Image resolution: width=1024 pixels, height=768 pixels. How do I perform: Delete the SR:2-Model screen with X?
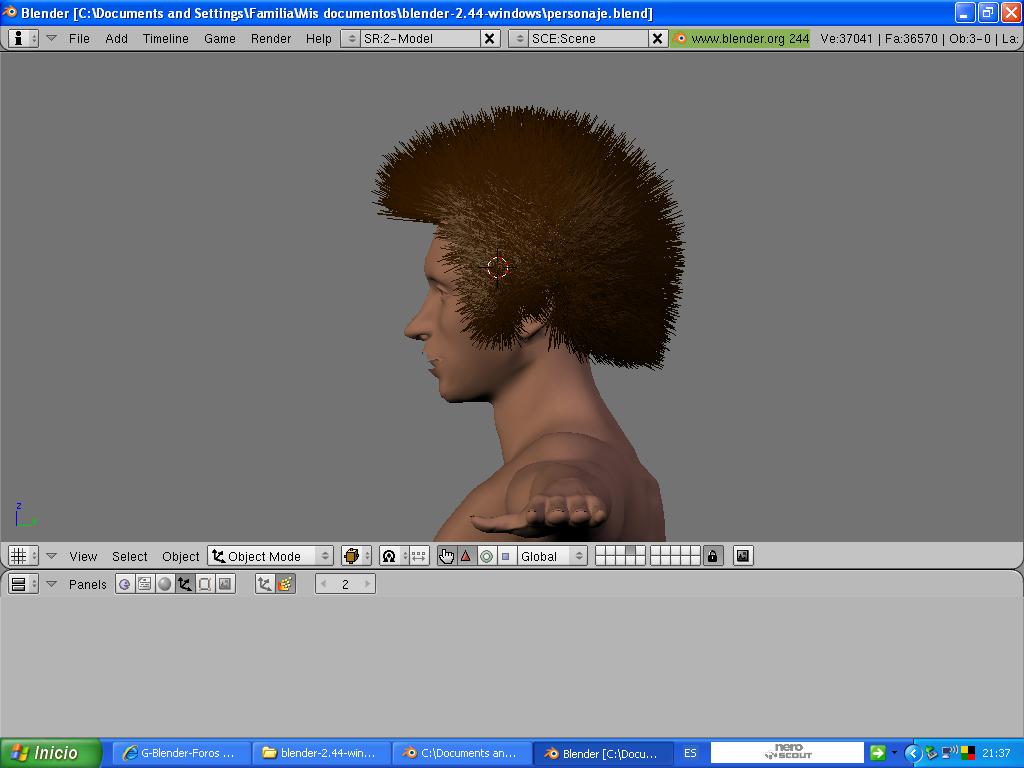click(490, 38)
